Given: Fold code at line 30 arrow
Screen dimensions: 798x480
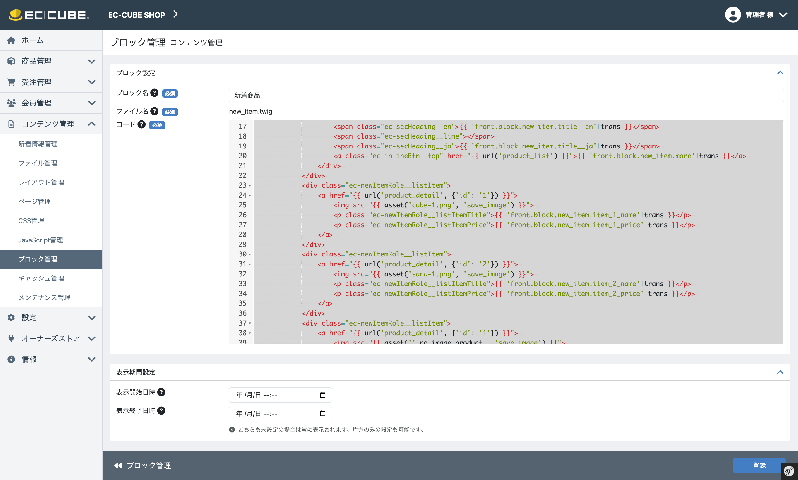Looking at the screenshot, I should [249, 255].
